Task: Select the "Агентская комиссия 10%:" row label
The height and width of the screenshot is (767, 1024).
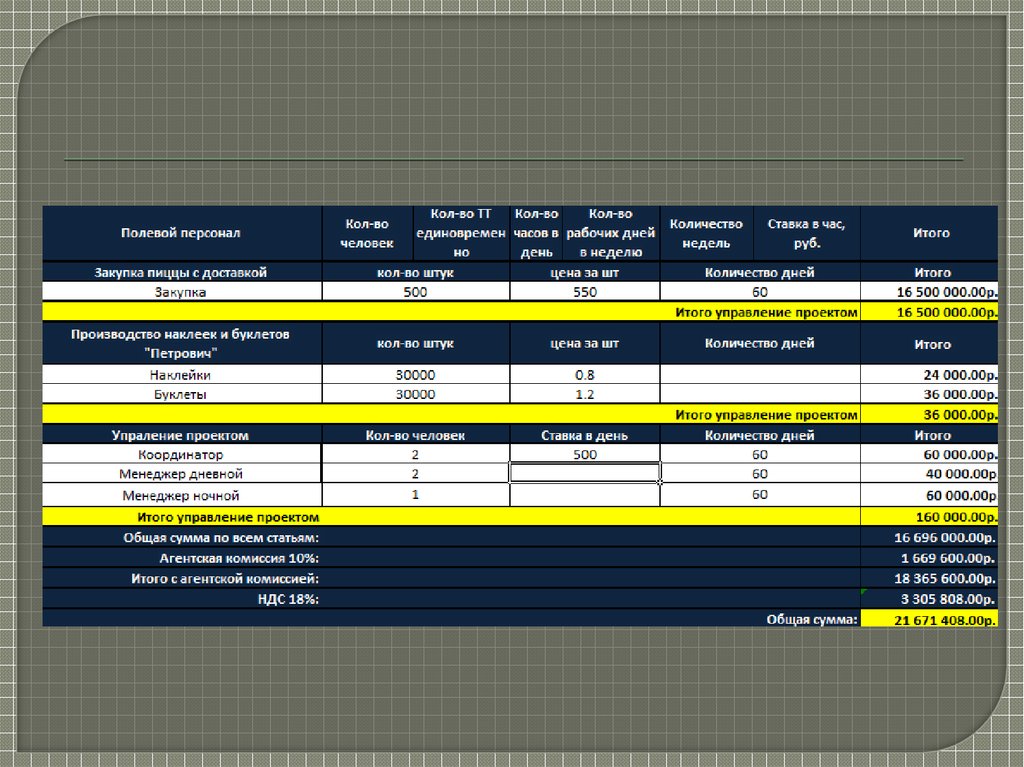Action: [x=240, y=558]
